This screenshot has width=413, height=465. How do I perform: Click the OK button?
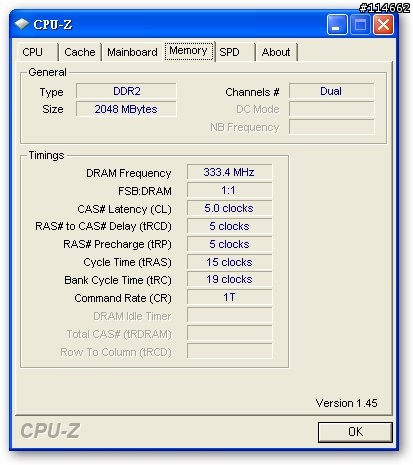[x=355, y=432]
